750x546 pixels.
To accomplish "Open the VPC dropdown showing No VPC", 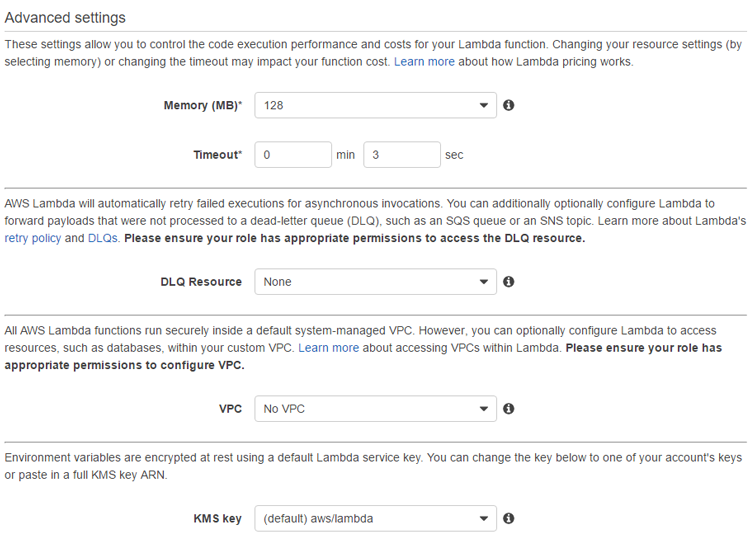I will click(375, 409).
